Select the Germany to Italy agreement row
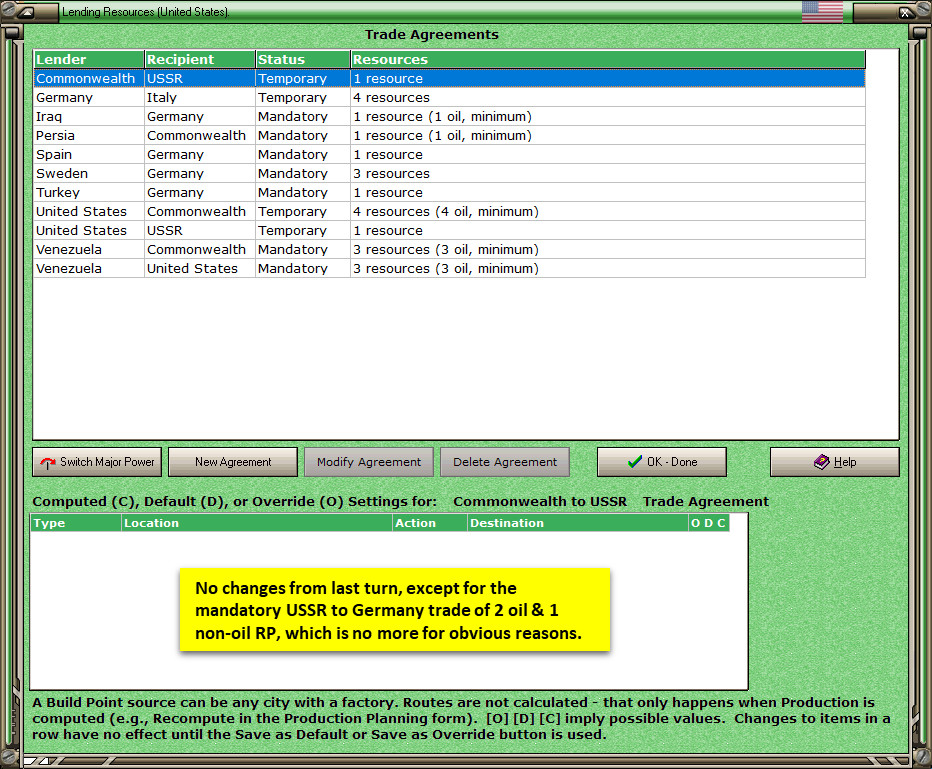Viewport: 932px width, 769px height. coord(449,97)
